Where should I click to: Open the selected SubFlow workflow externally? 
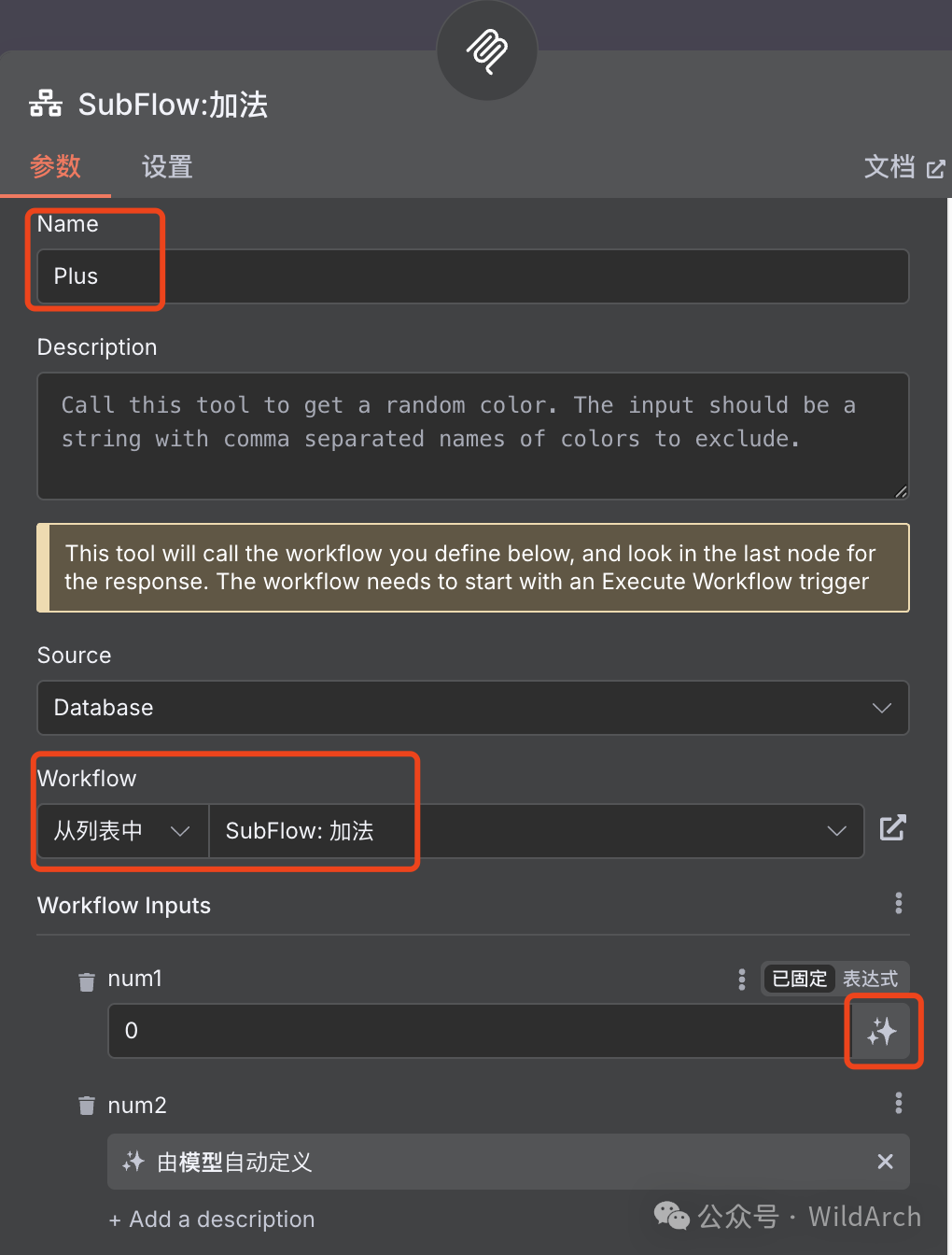coord(892,828)
